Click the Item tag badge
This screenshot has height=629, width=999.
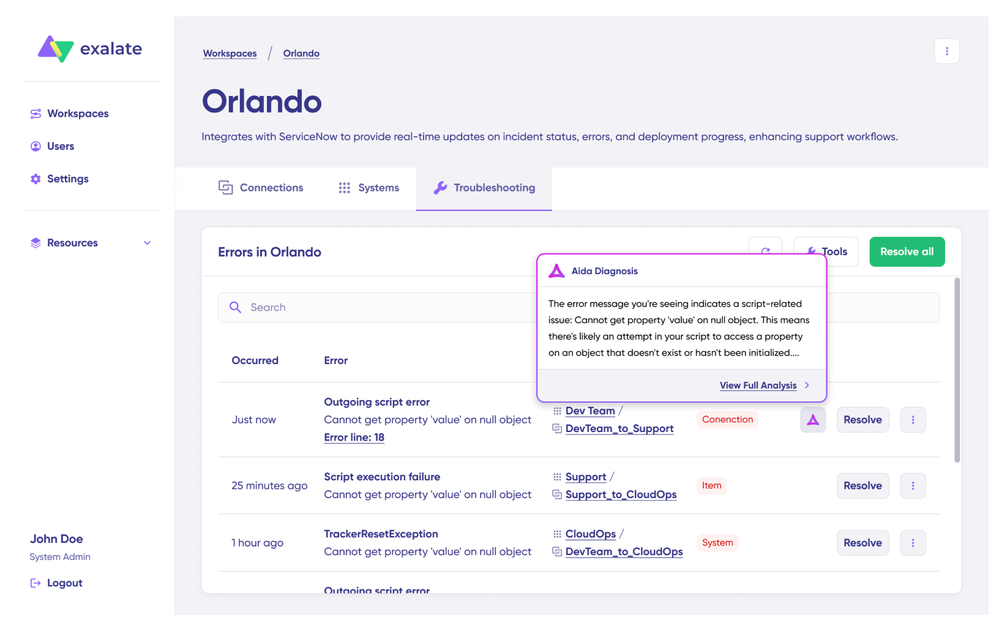coord(712,486)
